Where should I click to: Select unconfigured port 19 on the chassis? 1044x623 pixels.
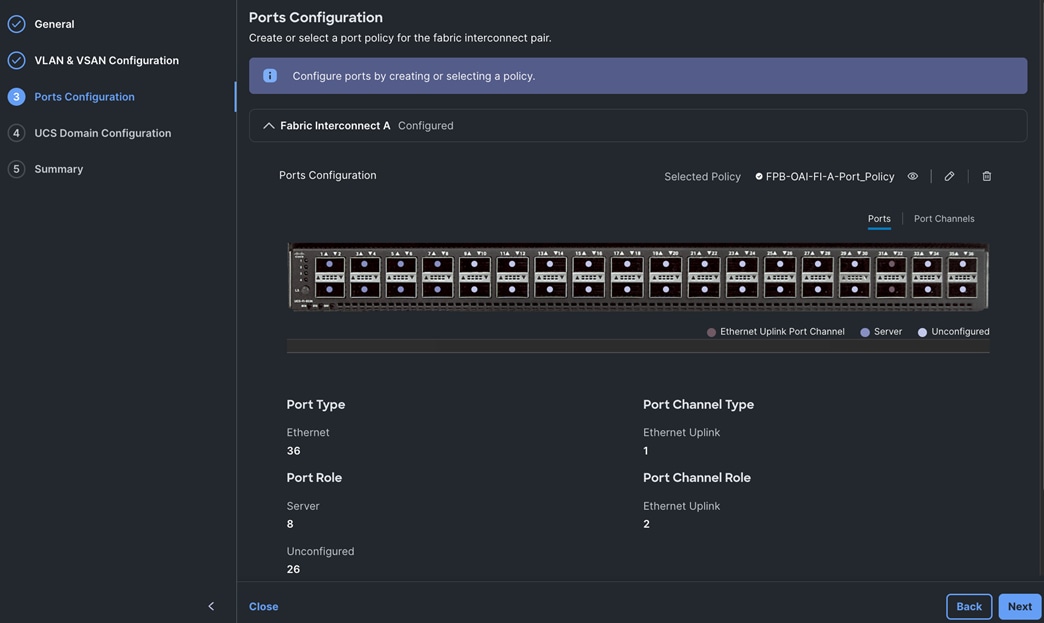pos(666,264)
